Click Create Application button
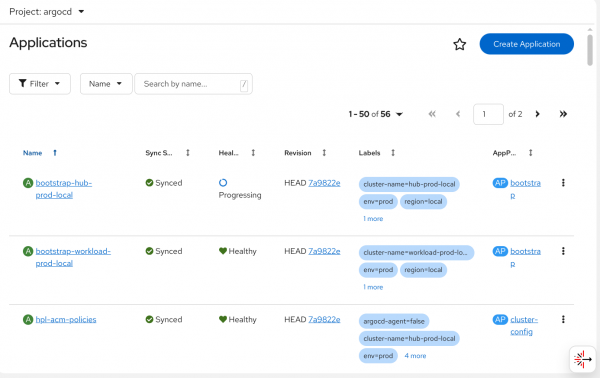This screenshot has width=600, height=378. pos(527,44)
